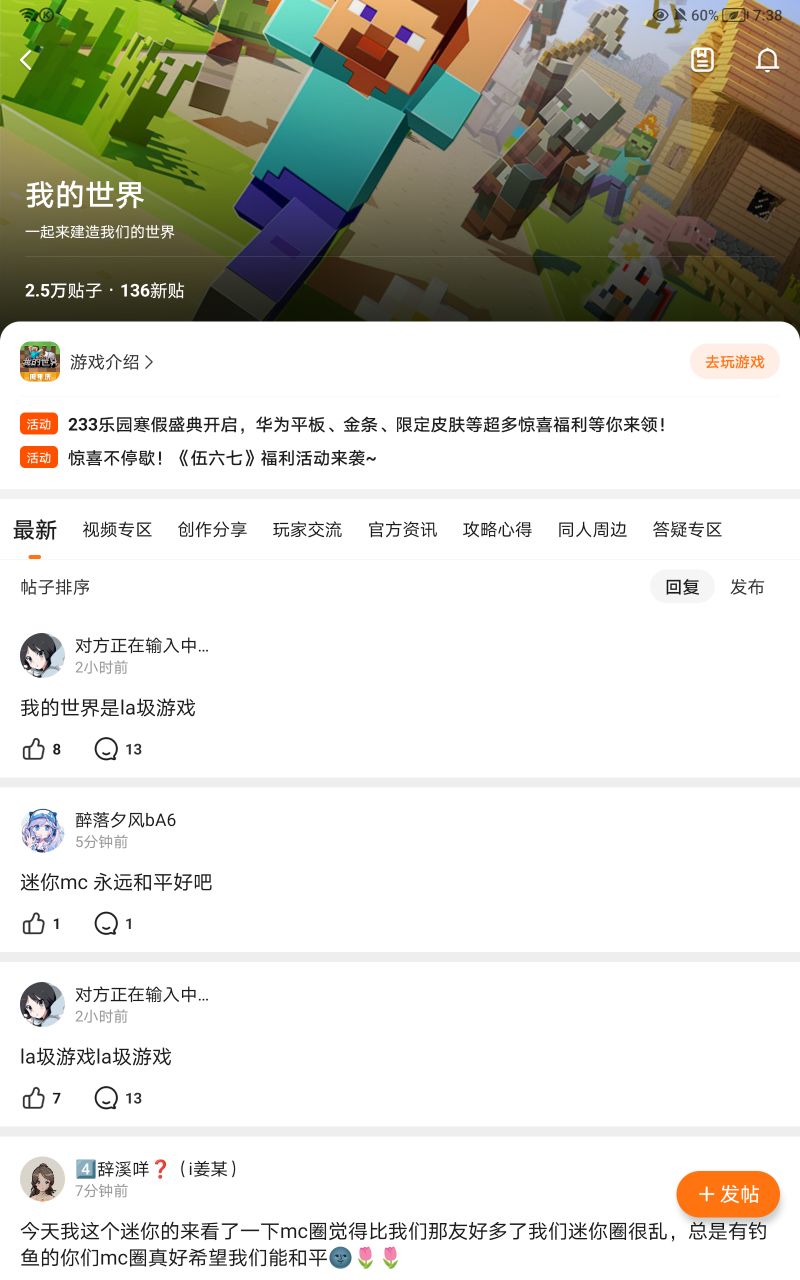Open 233乐园寒假盛典 activity link
The image size is (800, 1280).
[366, 424]
